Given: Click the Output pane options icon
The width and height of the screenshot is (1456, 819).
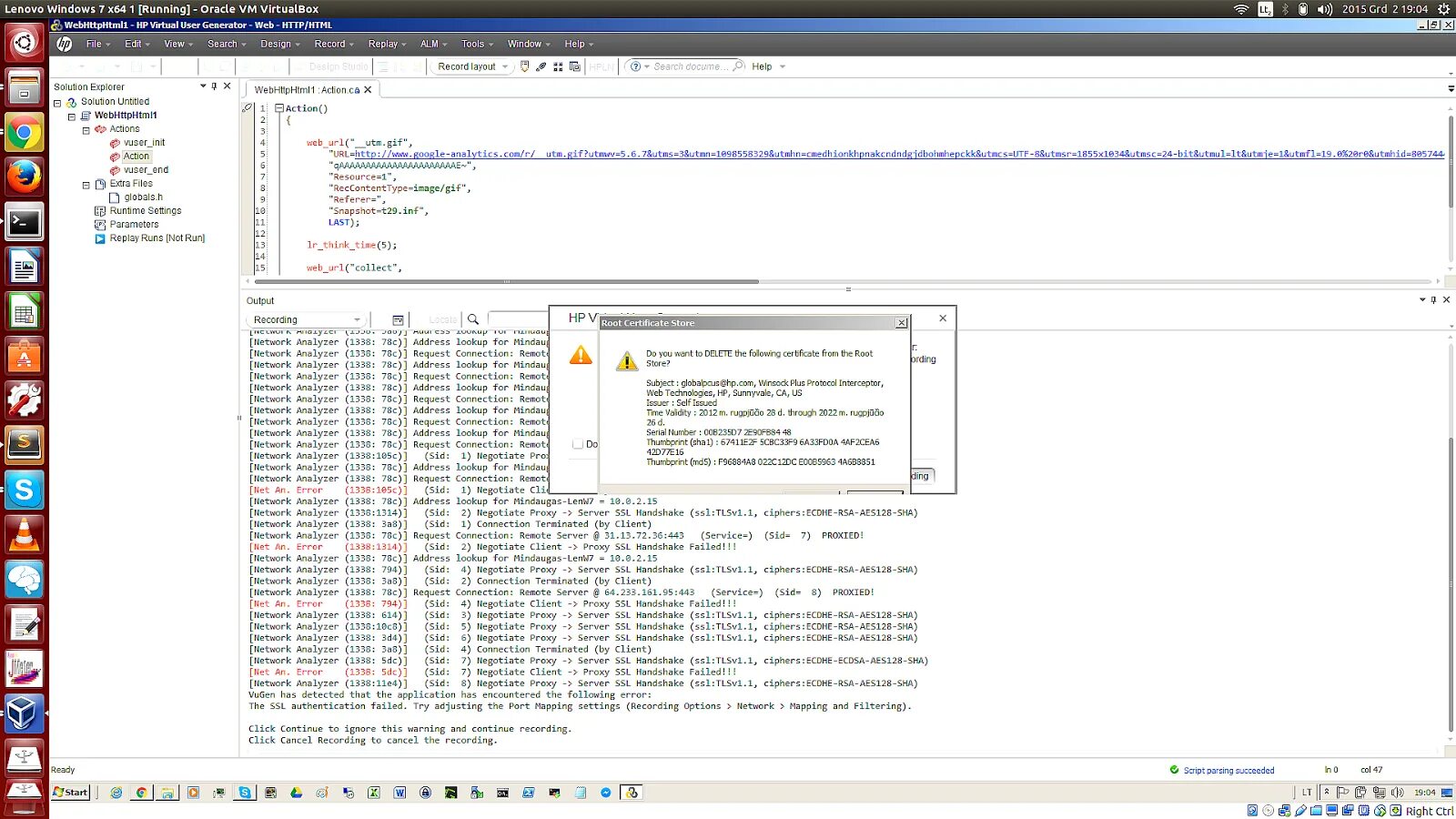Looking at the screenshot, I should point(398,319).
